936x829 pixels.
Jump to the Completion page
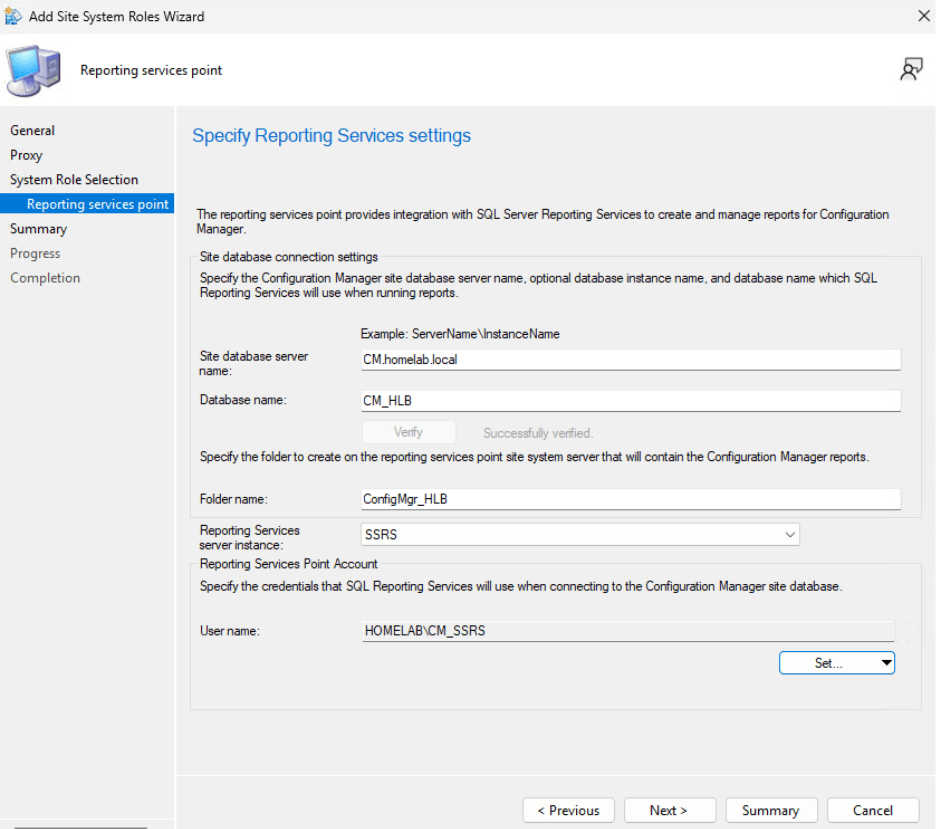[45, 277]
